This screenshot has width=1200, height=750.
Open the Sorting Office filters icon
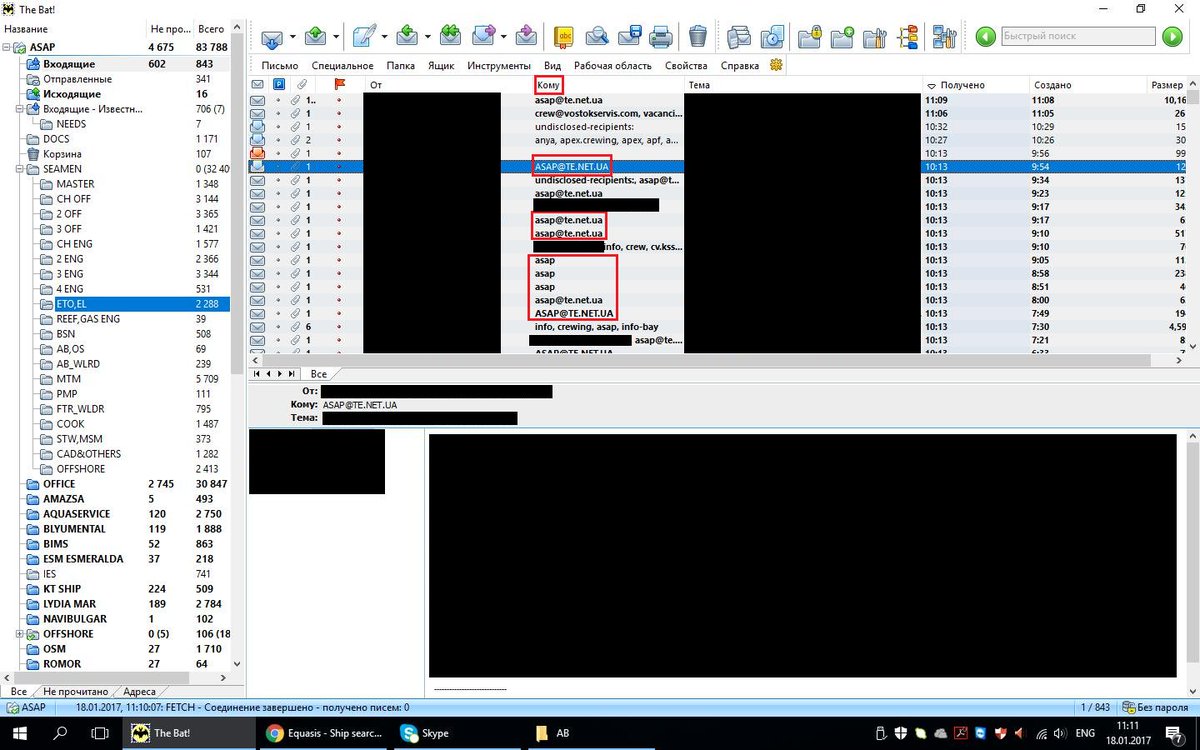click(x=908, y=38)
